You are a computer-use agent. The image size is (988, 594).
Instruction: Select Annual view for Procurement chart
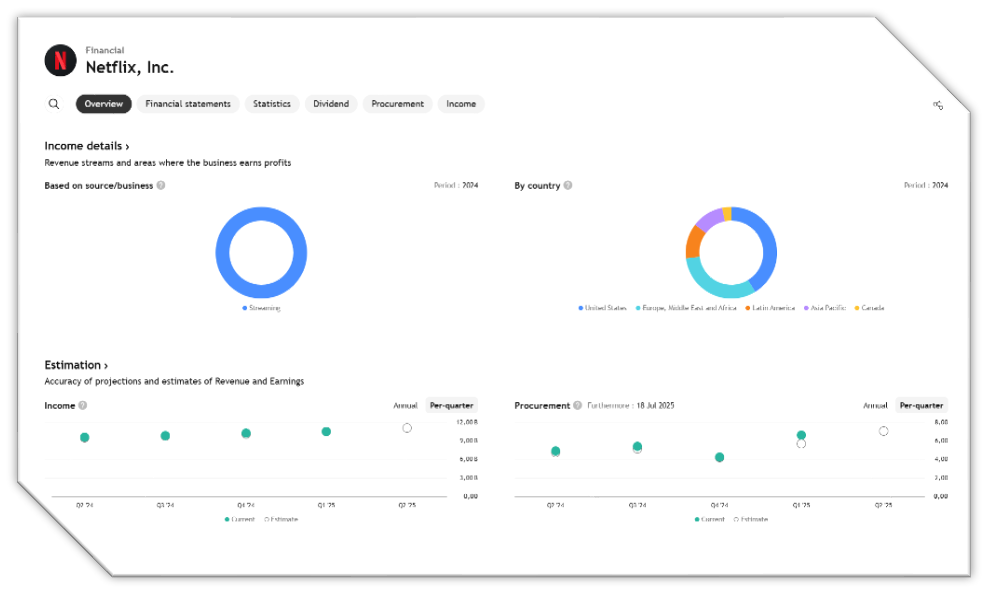(875, 406)
